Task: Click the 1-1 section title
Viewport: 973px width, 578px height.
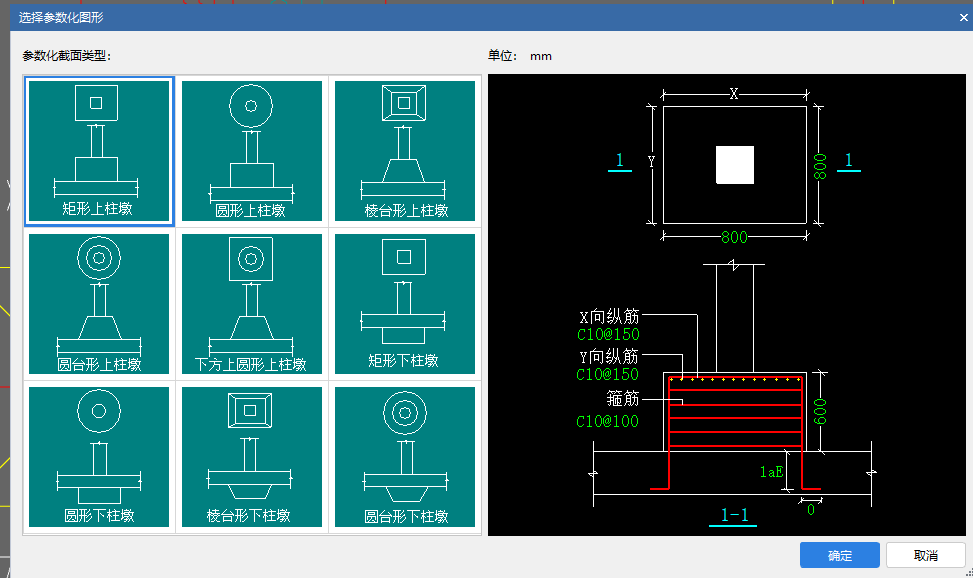Action: tap(734, 515)
